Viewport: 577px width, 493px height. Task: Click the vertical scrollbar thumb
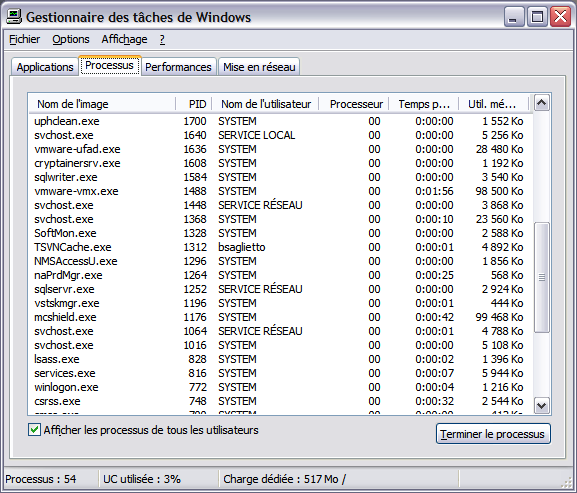[542, 277]
